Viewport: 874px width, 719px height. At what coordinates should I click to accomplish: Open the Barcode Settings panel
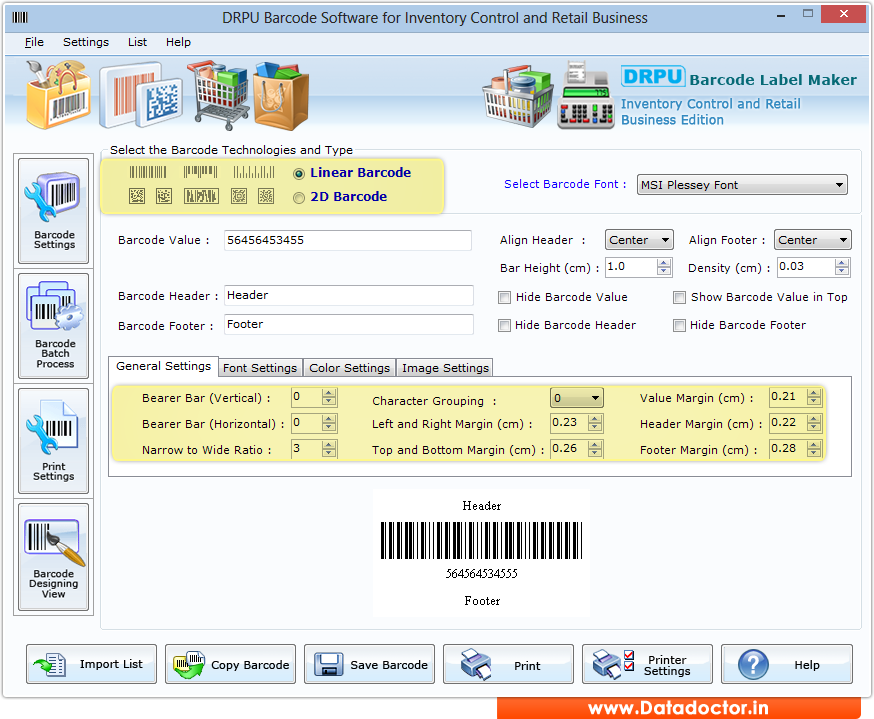(53, 210)
